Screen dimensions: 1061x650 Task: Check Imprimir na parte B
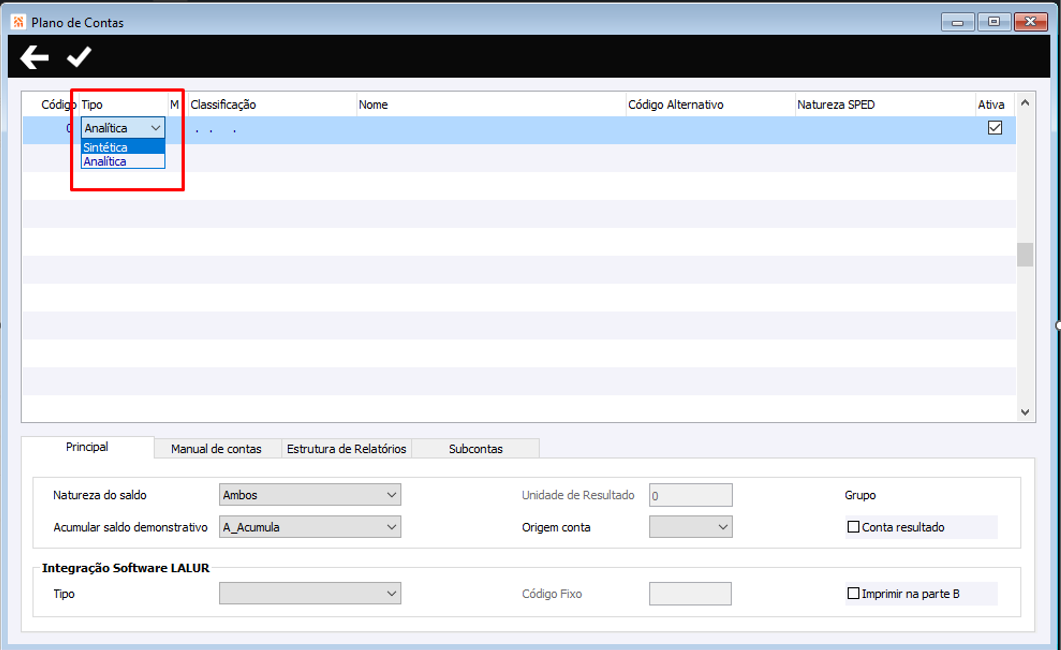pyautogui.click(x=853, y=593)
